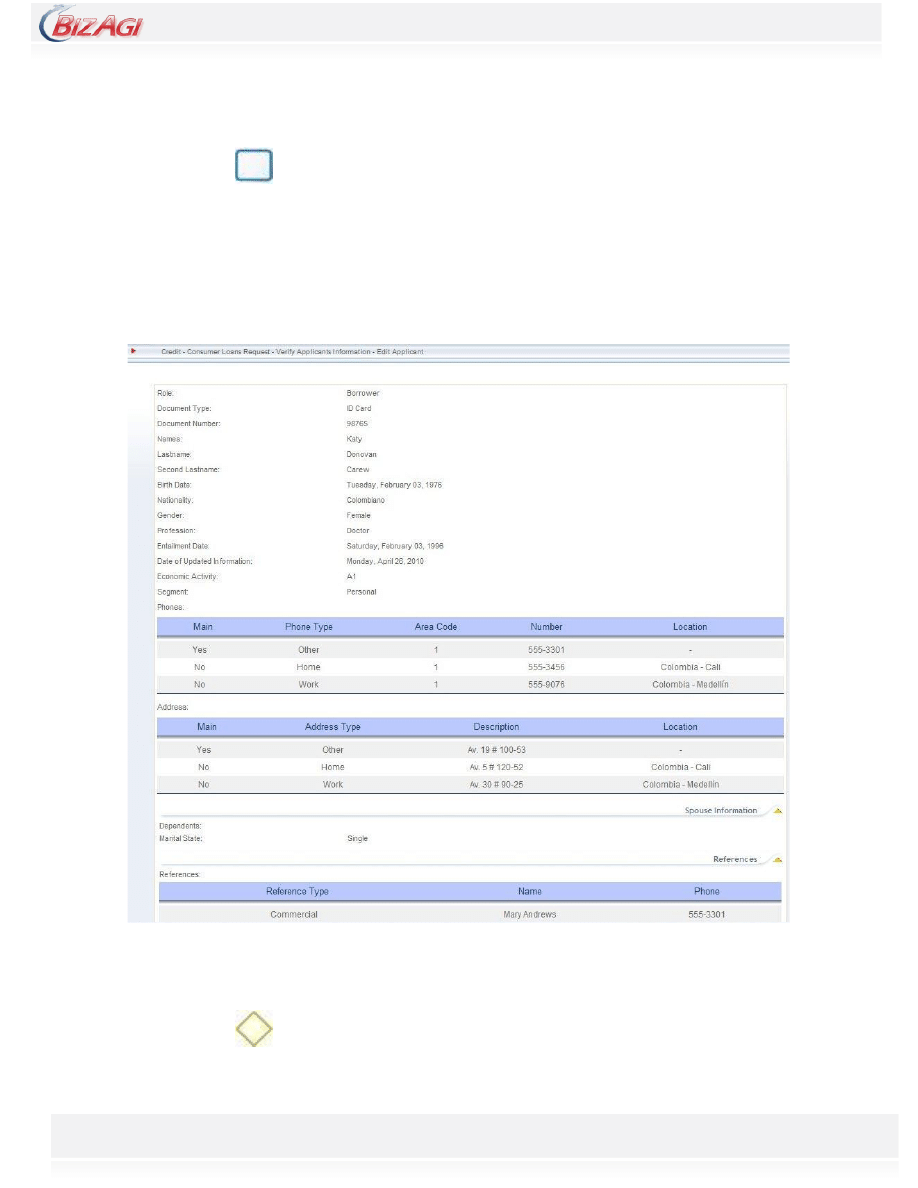Collapse the References section triangle
Screen dimensions: 918x1188
777,860
